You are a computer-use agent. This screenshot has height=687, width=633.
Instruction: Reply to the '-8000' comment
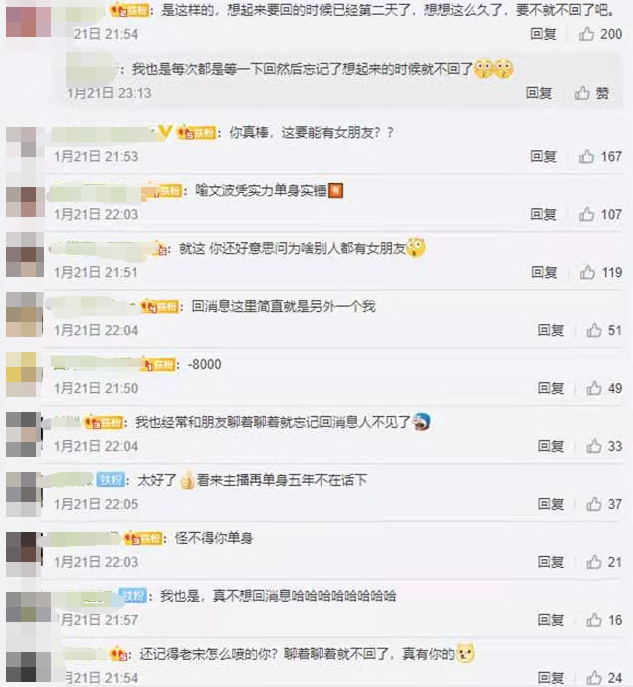(x=551, y=388)
